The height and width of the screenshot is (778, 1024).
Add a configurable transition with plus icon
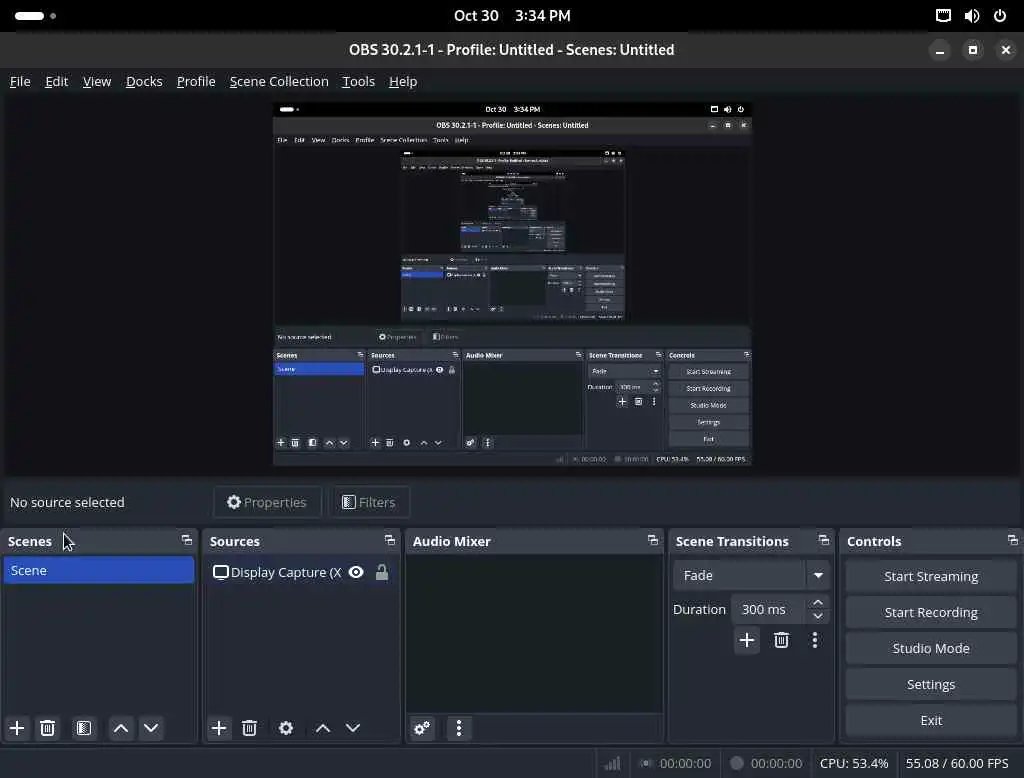tap(747, 640)
